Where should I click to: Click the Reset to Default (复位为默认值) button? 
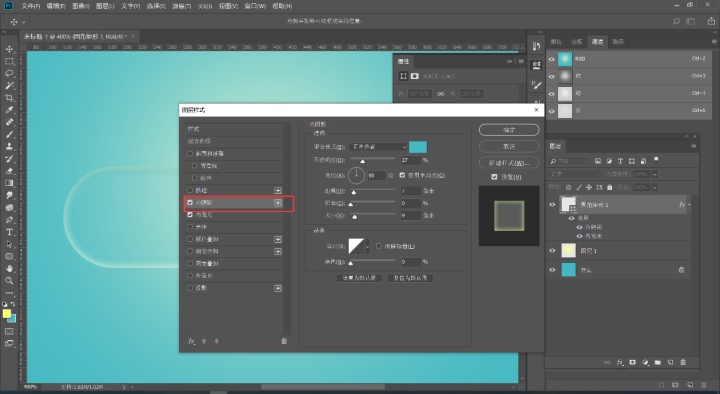click(x=411, y=278)
